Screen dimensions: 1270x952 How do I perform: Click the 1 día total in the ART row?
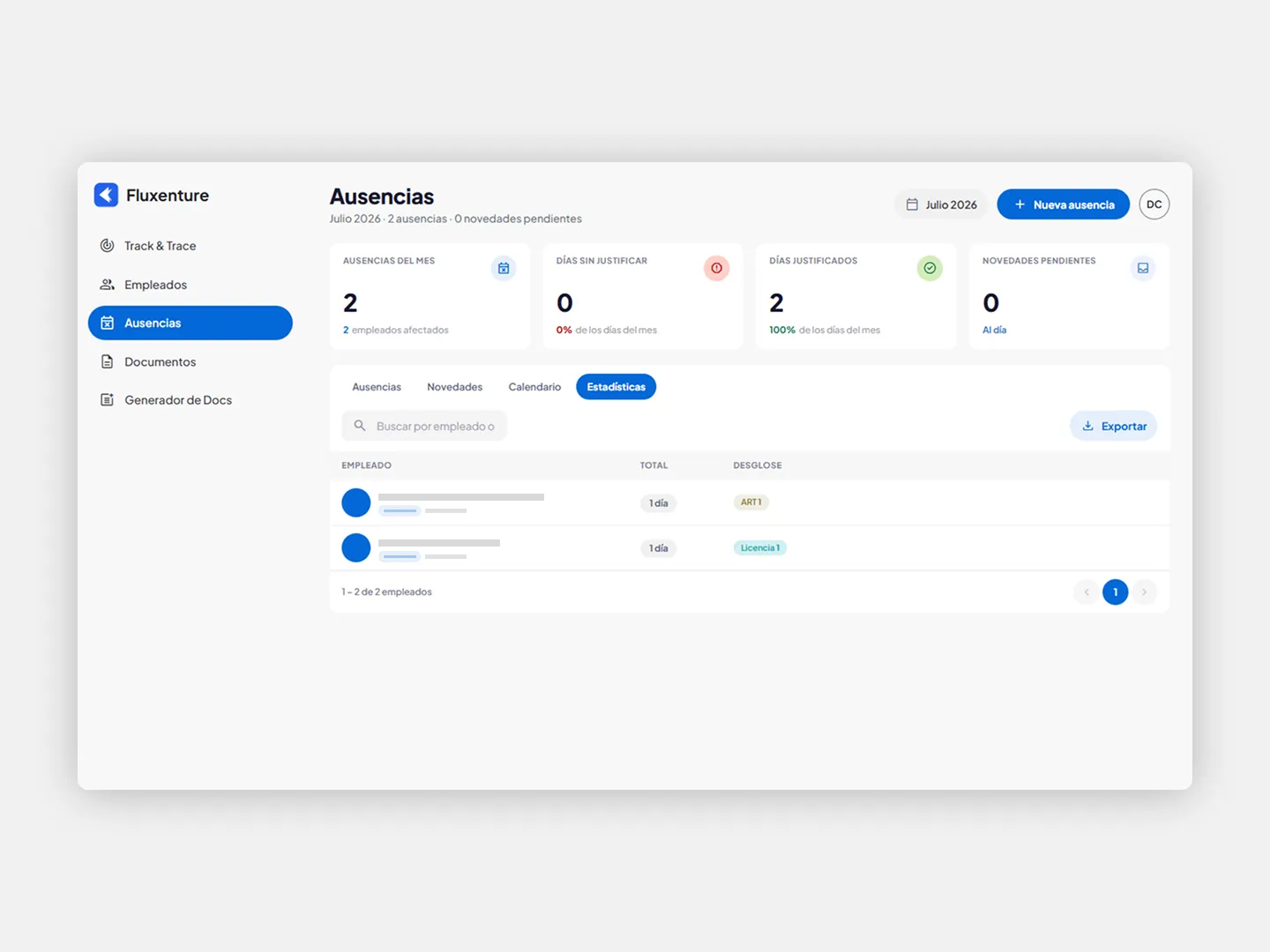pos(659,503)
